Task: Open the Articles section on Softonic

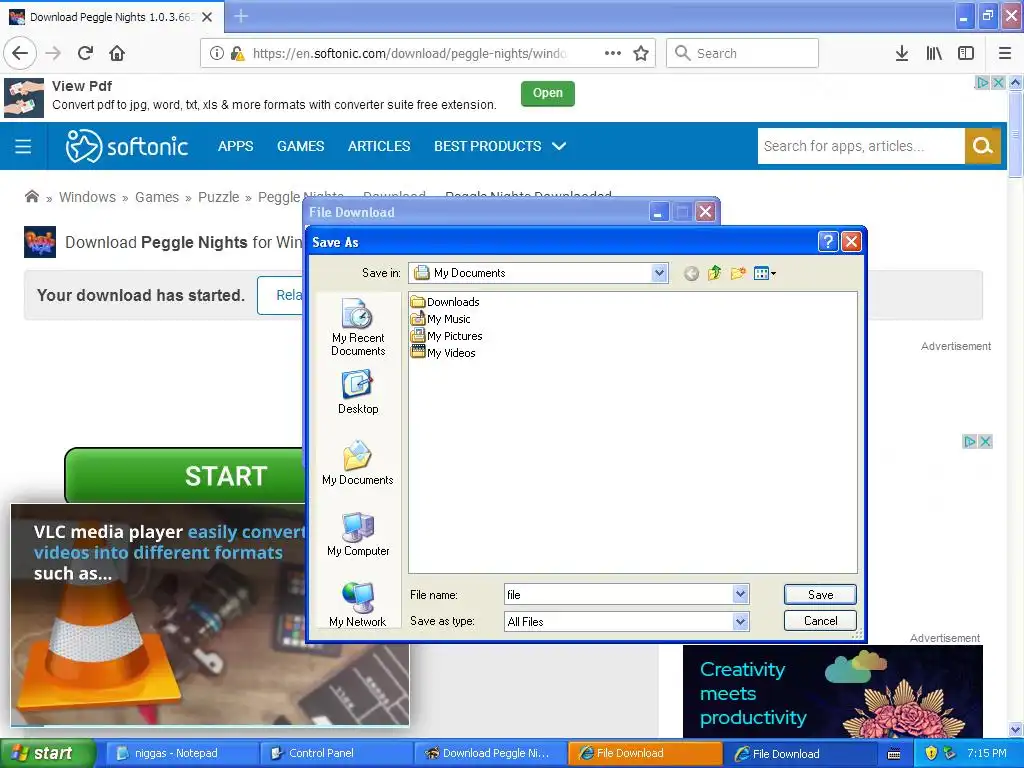Action: click(x=379, y=146)
